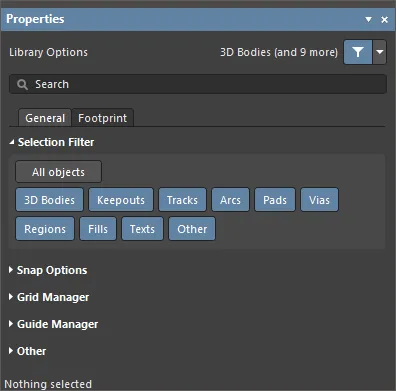The width and height of the screenshot is (396, 391).
Task: Click the magnifier icon in Search
Action: point(22,84)
